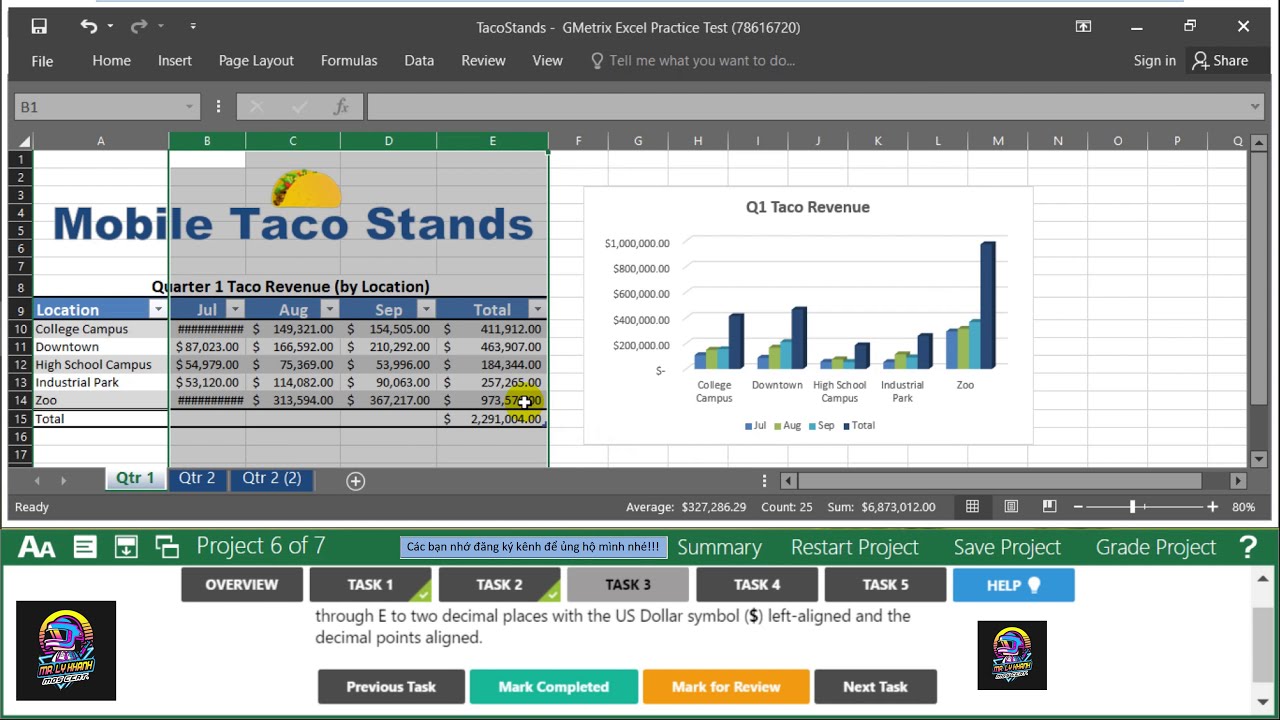Open the File menu
This screenshot has width=1280, height=720.
point(42,61)
